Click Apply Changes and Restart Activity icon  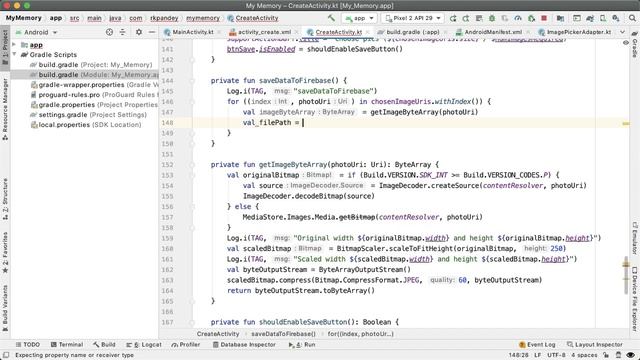tap(466, 18)
